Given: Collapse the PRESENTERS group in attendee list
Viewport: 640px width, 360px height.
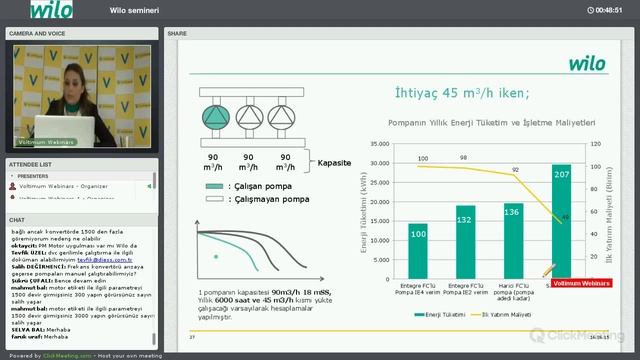Looking at the screenshot, I should tap(12, 176).
